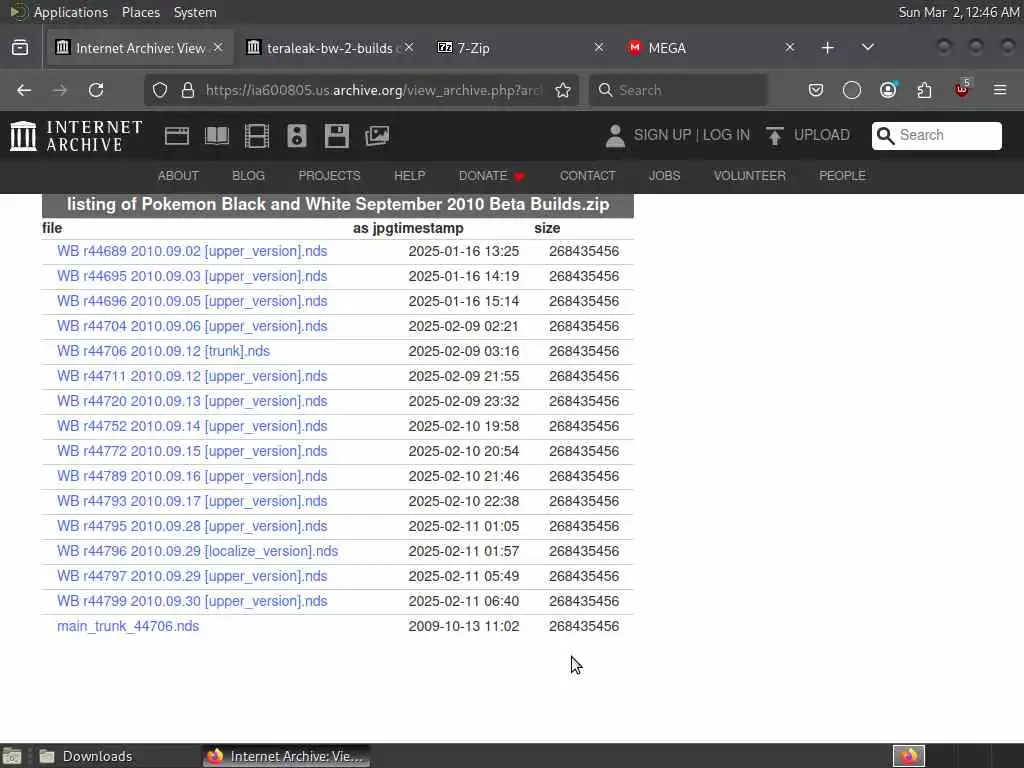
Task: Download WB r44720 2010.09.13 upper_version.nds
Action: pyautogui.click(x=192, y=401)
